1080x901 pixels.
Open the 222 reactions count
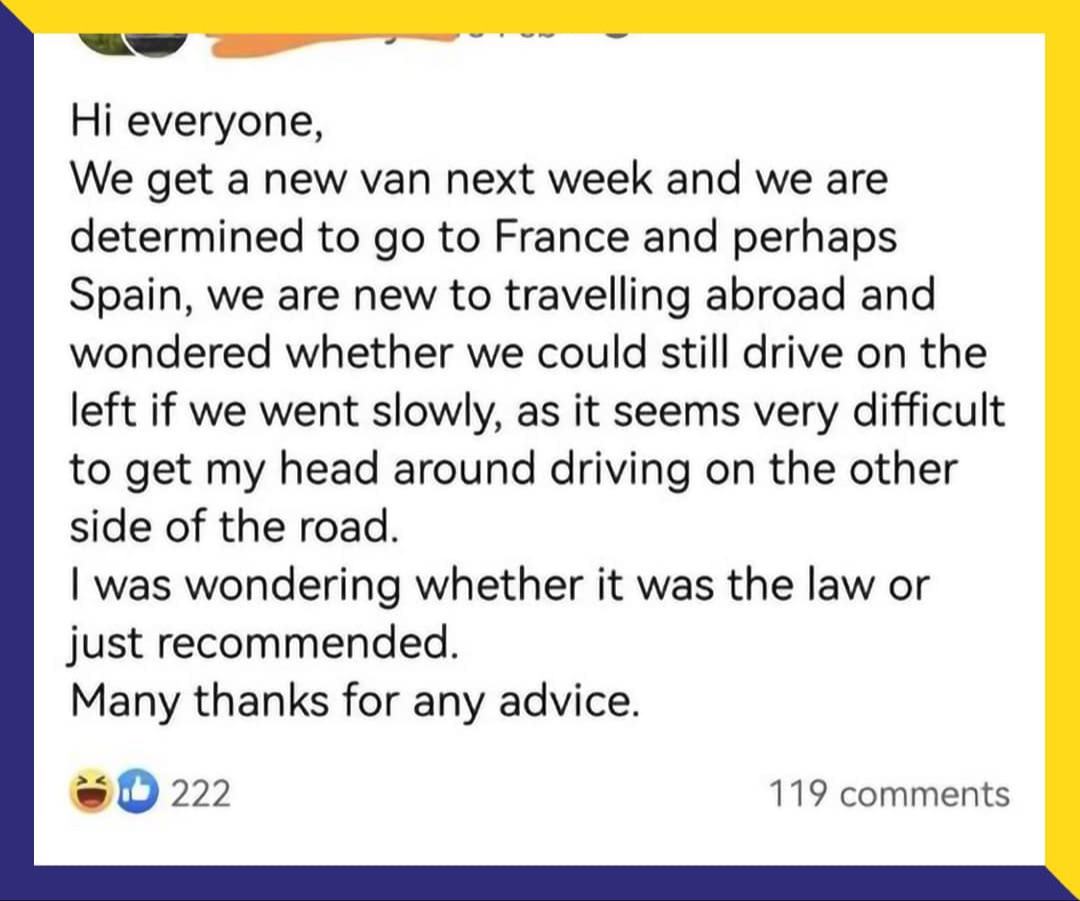point(200,794)
